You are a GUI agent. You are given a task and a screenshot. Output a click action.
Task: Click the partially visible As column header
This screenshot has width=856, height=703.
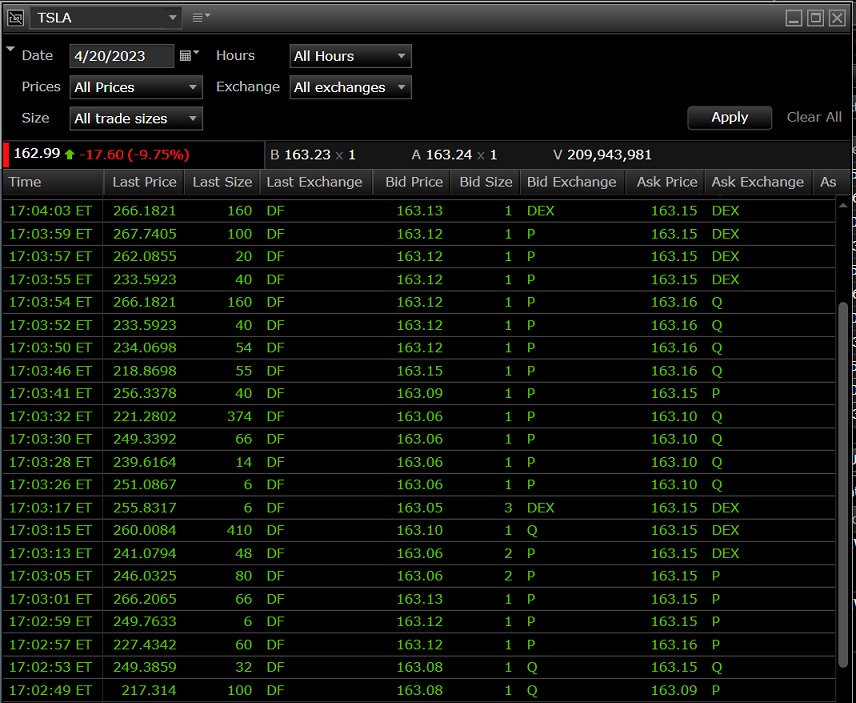tap(828, 182)
